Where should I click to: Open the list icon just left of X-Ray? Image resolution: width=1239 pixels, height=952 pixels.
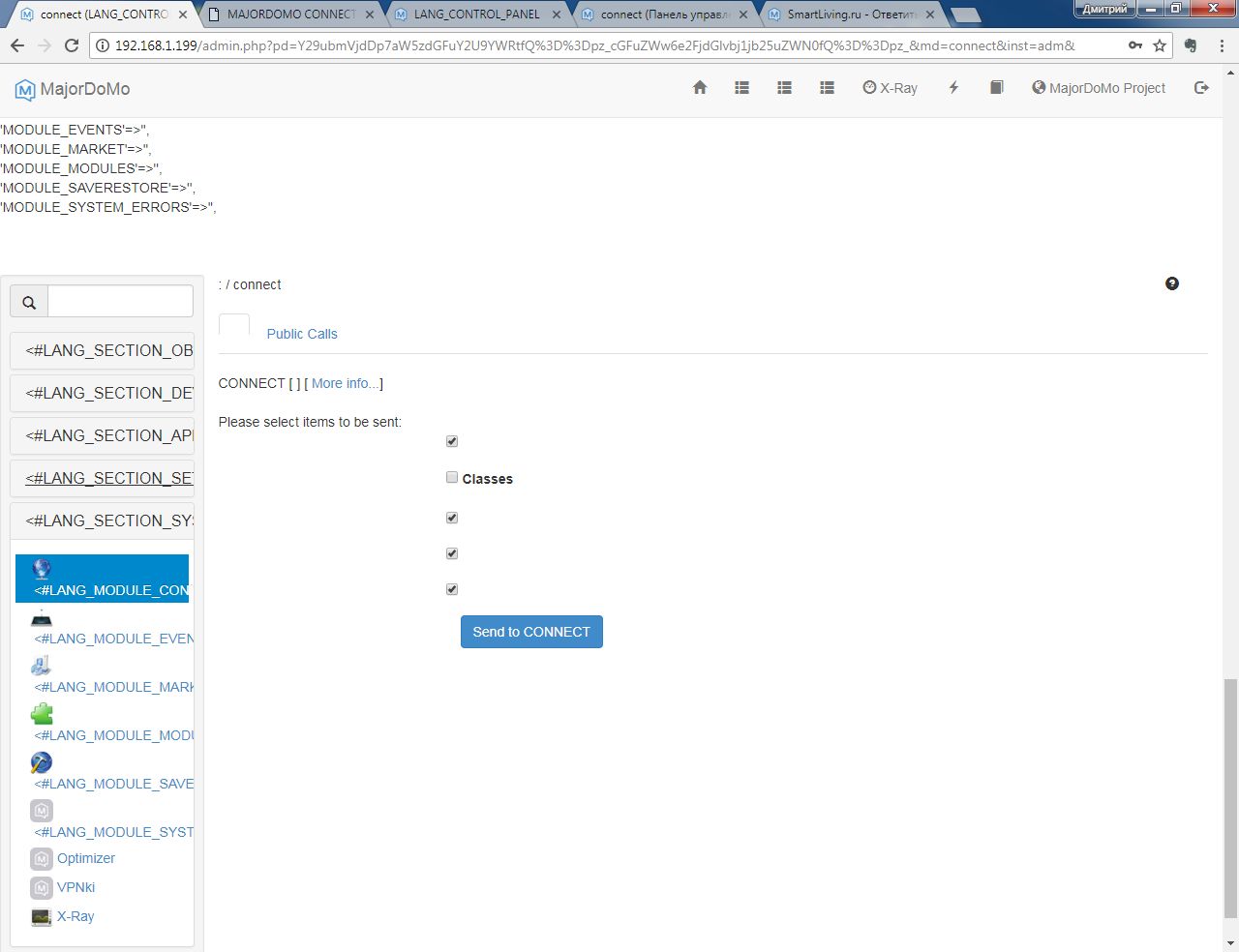(x=827, y=88)
